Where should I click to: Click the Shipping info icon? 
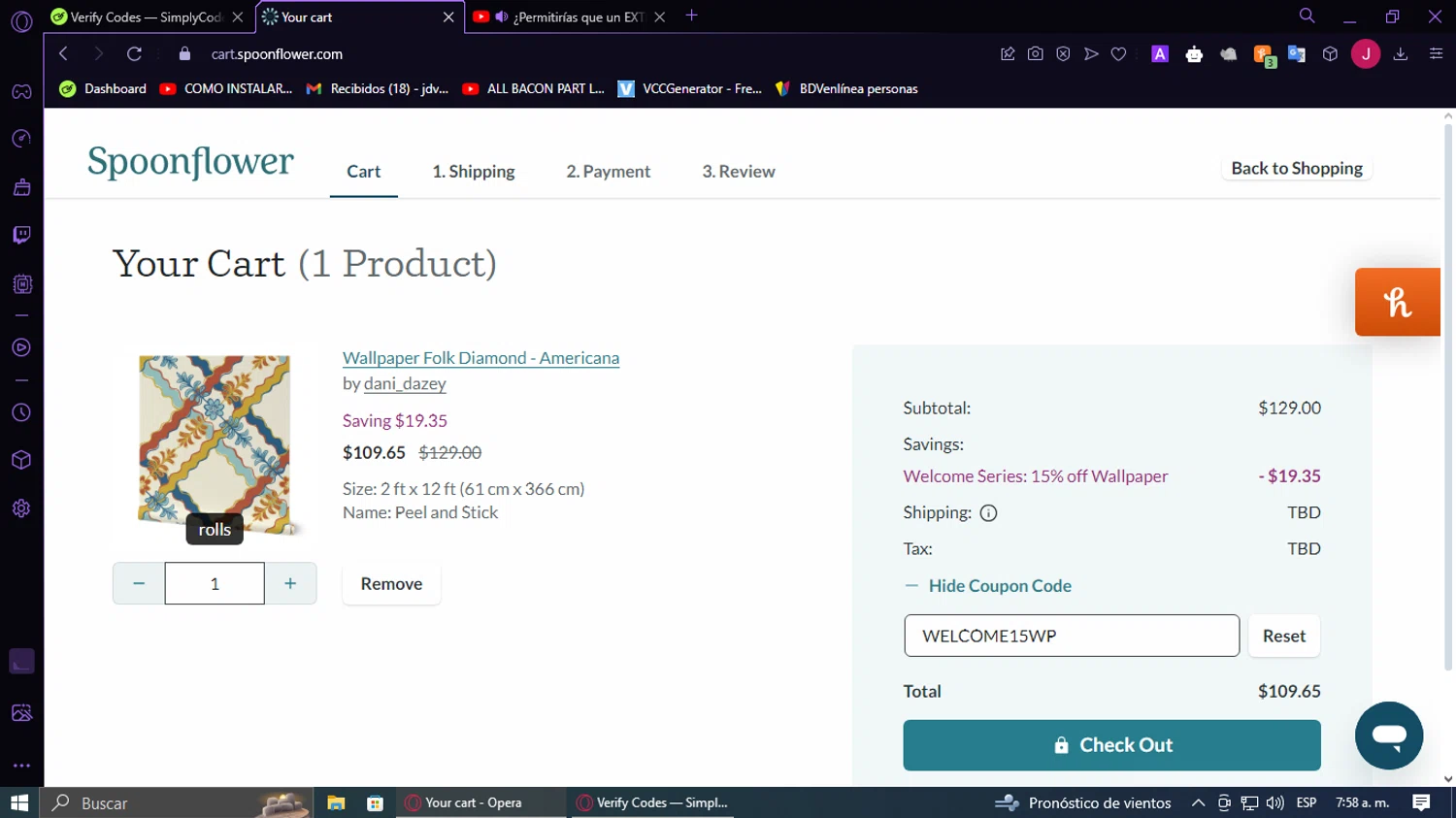pos(988,513)
